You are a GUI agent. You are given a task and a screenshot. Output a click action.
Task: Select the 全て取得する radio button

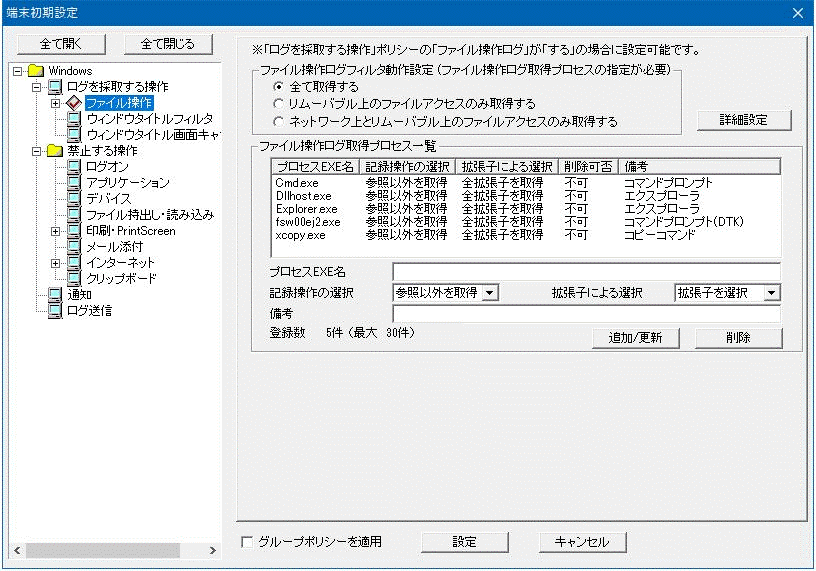coord(279,87)
